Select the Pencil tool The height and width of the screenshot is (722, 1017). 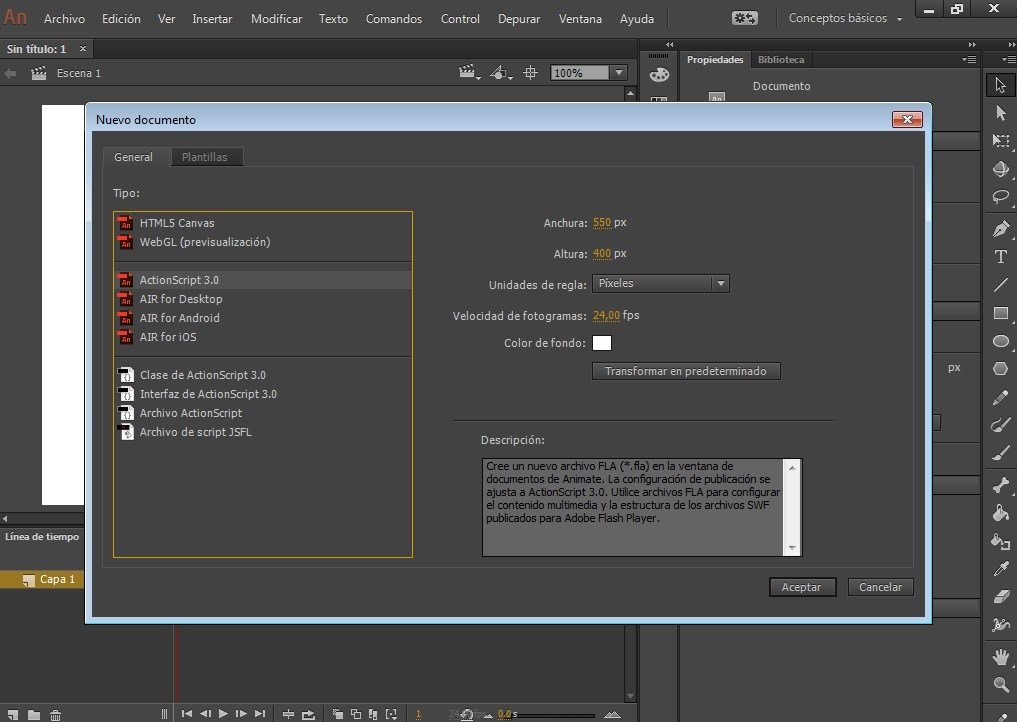click(x=1000, y=398)
